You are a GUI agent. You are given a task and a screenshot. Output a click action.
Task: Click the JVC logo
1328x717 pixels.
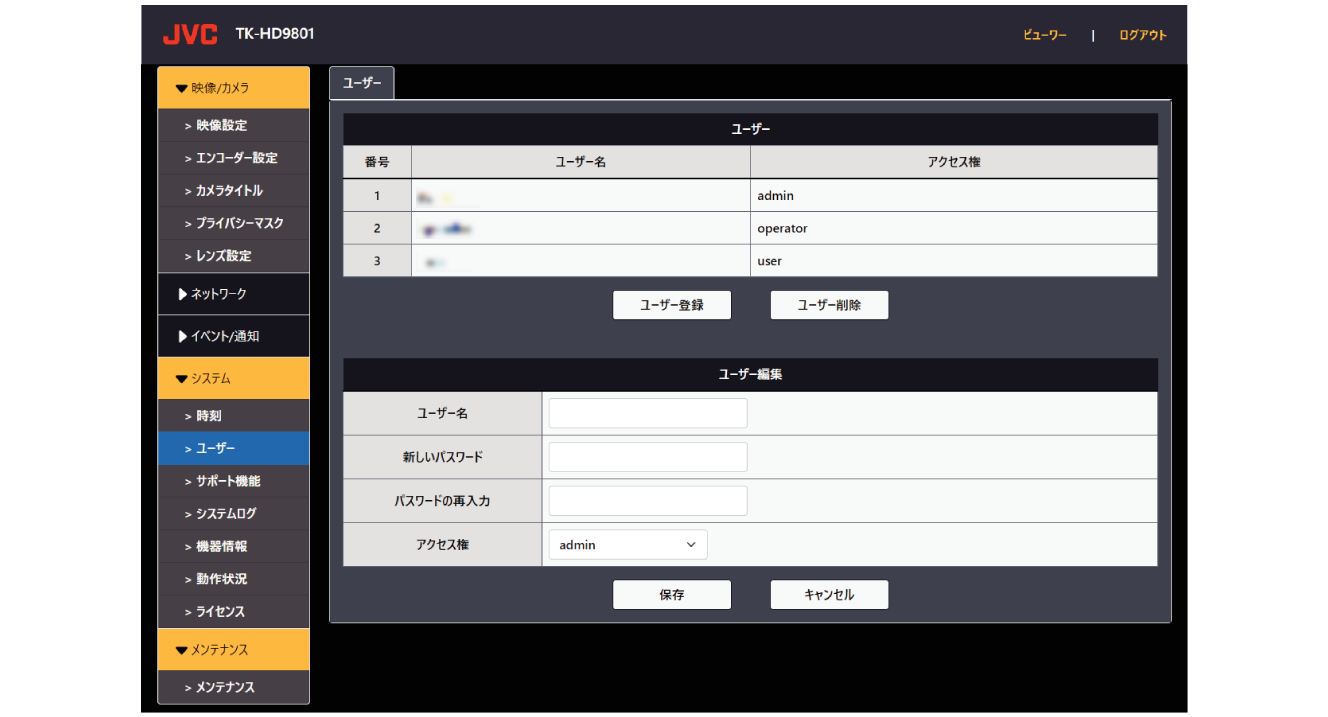[x=190, y=34]
